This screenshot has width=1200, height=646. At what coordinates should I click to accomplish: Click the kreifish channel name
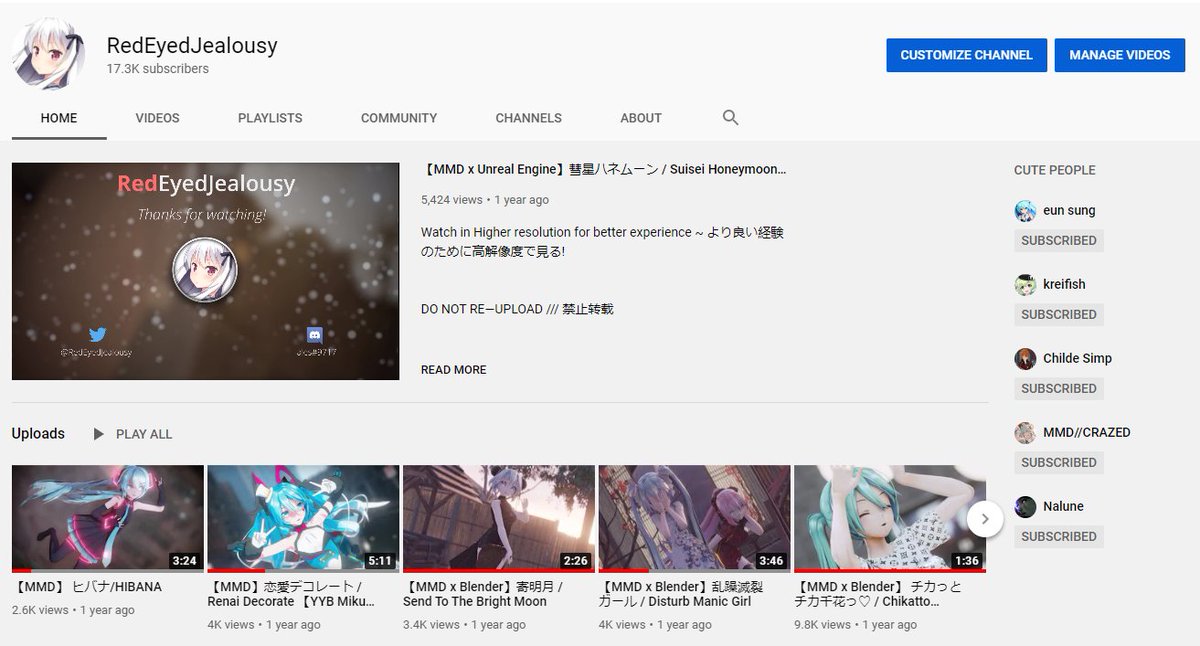[1064, 285]
